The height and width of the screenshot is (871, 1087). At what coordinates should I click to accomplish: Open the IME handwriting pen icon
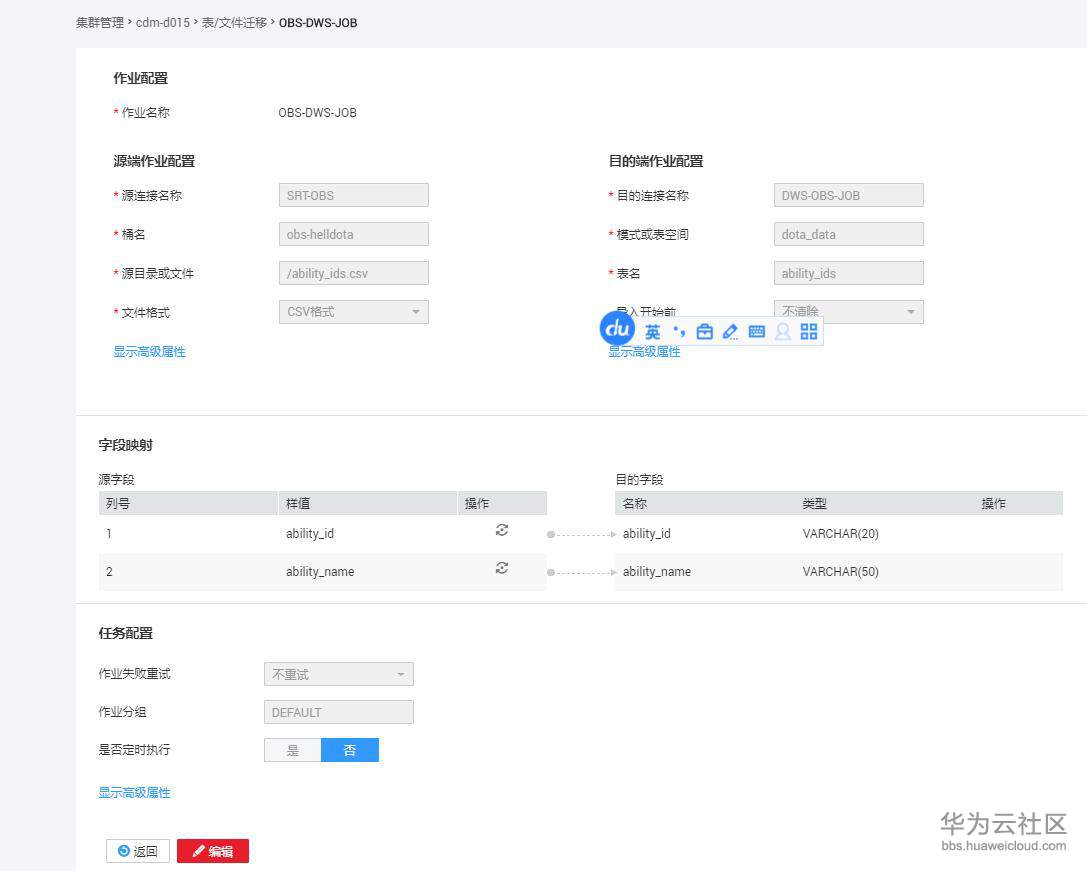(730, 332)
